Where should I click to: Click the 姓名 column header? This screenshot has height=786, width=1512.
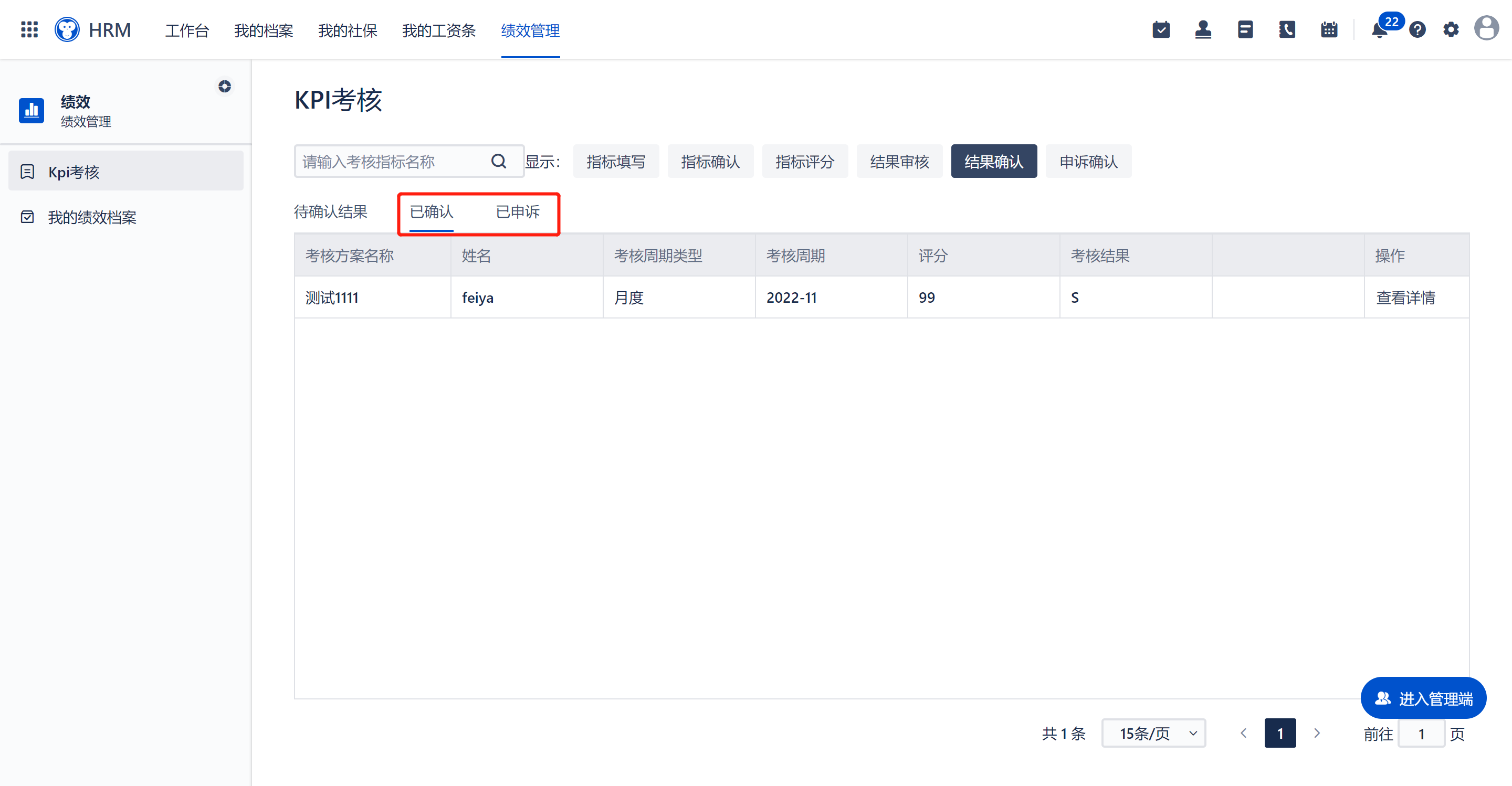click(527, 256)
